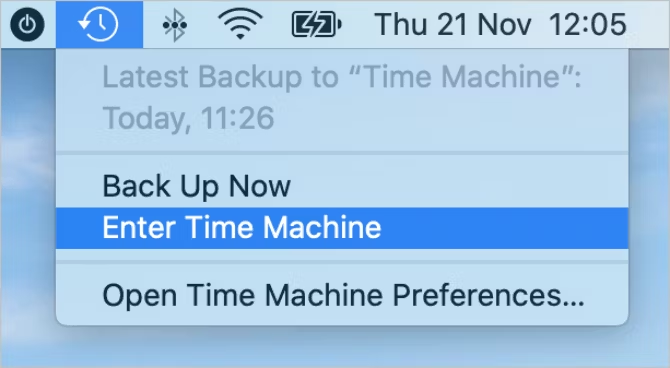This screenshot has width=670, height=368.
Task: Start a backup via Back Up Now
Action: 197,186
